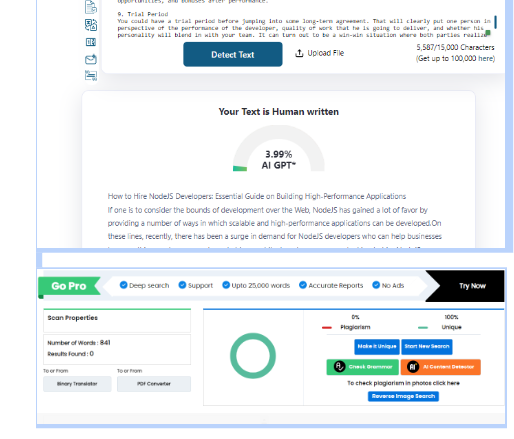Open Reverse Image Search
This screenshot has width=514, height=439.
pos(403,396)
